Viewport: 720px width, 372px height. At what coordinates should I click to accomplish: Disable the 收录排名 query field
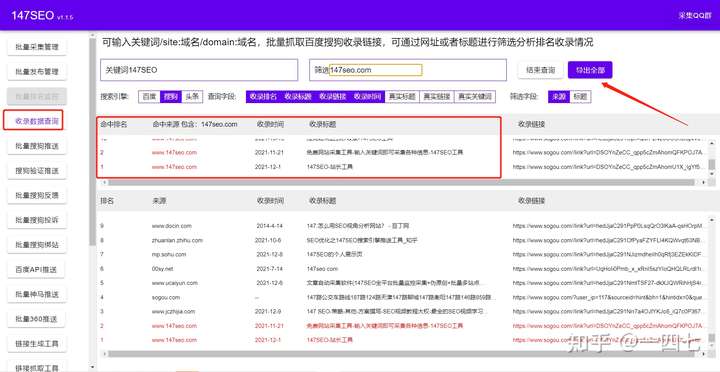point(263,96)
